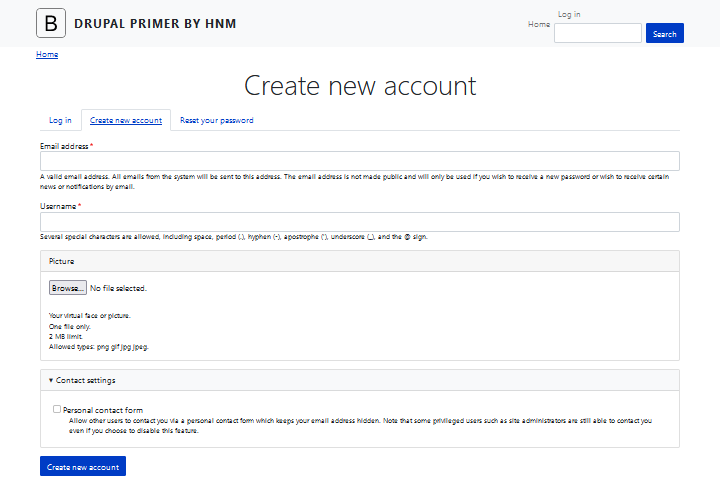Focus the header search text box
This screenshot has height=493, width=720.
[597, 33]
